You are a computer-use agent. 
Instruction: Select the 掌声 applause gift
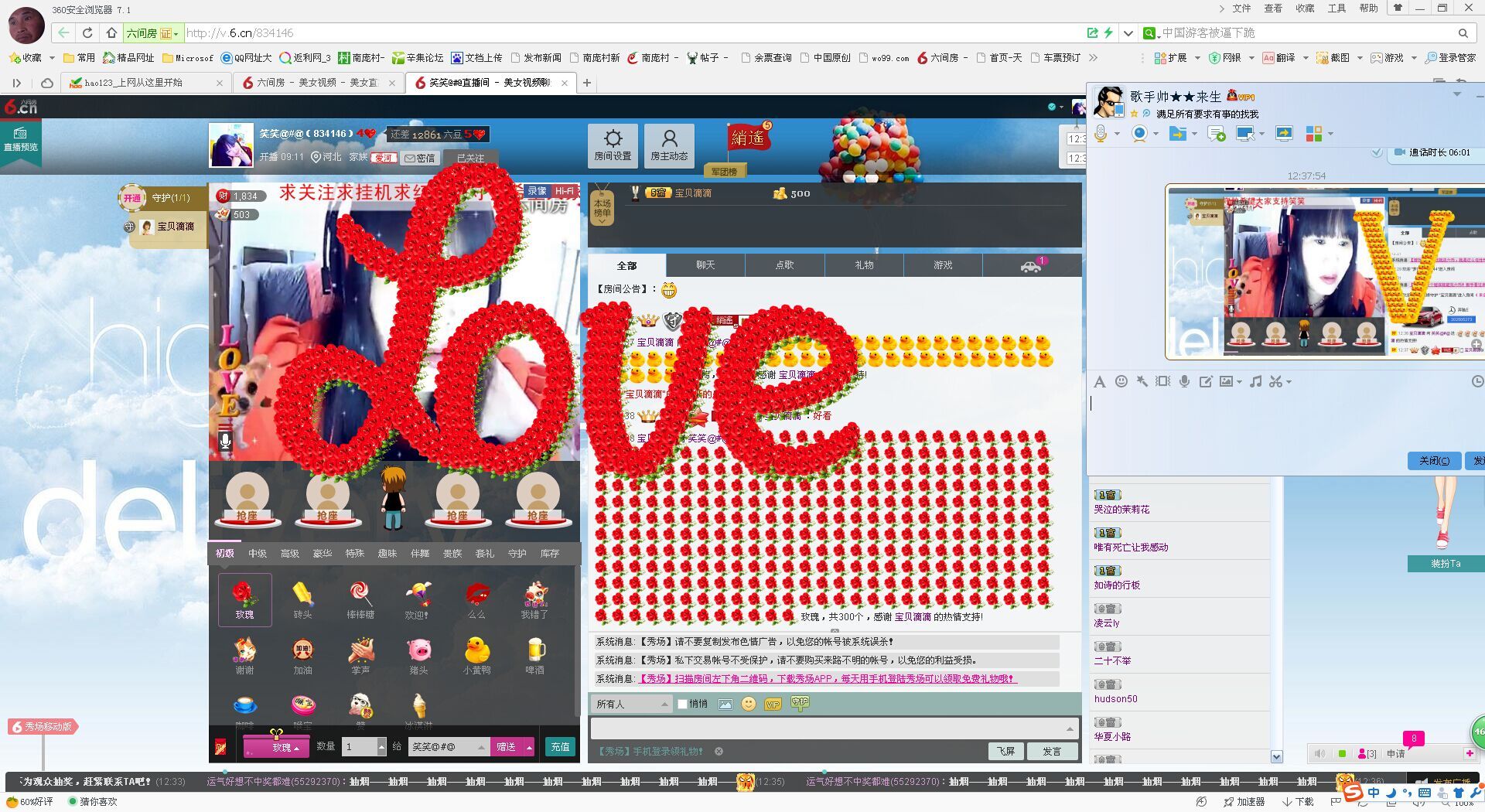360,655
